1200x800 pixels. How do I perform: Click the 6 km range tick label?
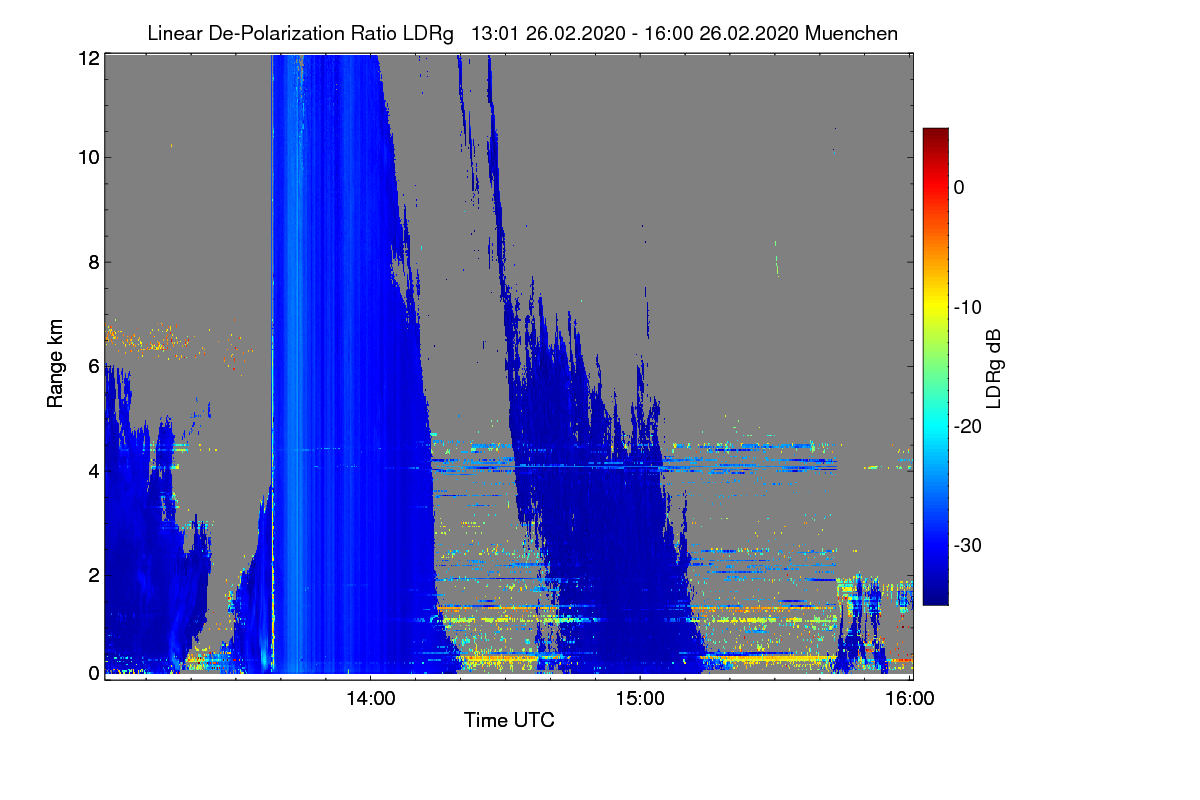(x=93, y=366)
